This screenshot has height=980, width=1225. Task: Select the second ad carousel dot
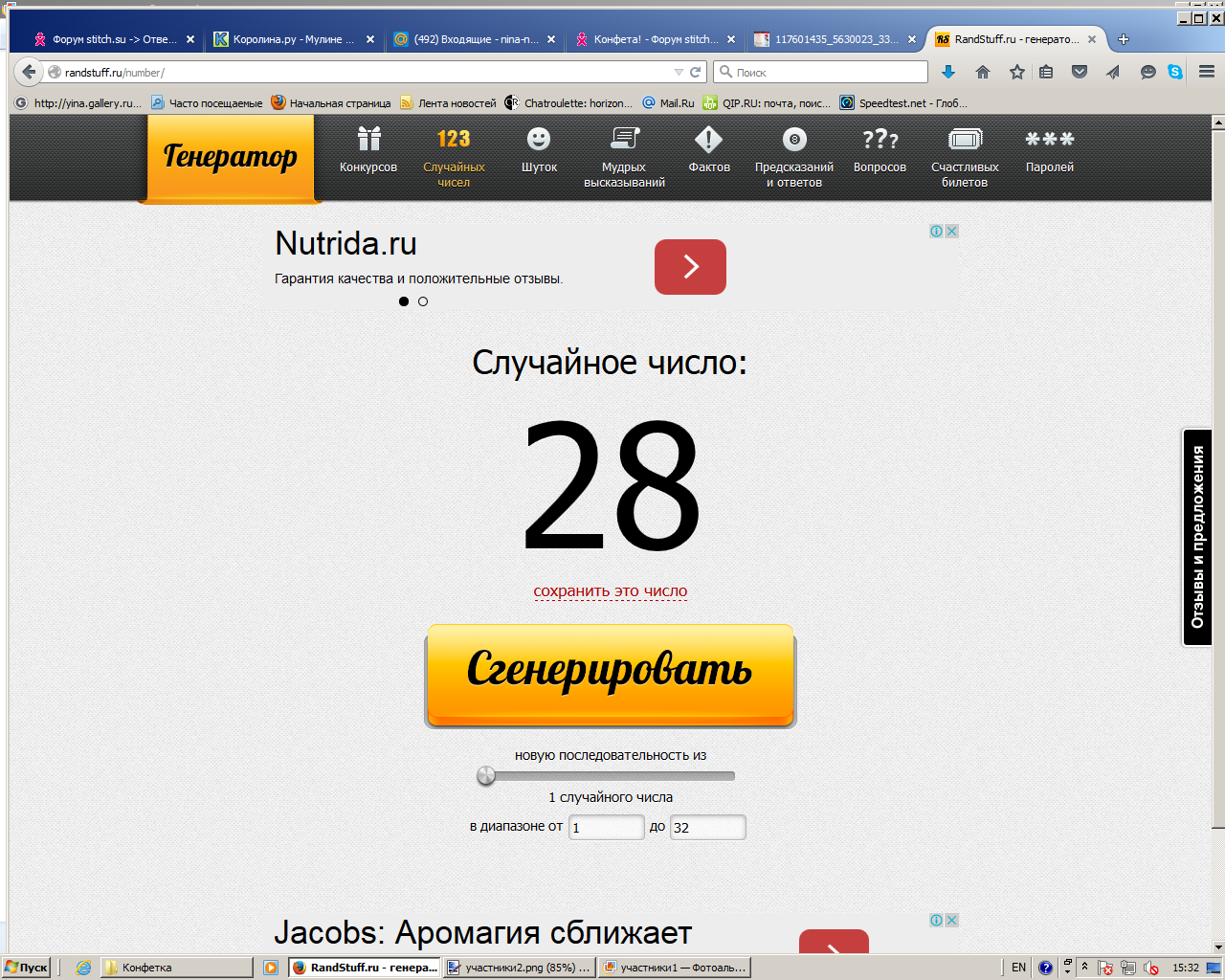click(x=423, y=301)
